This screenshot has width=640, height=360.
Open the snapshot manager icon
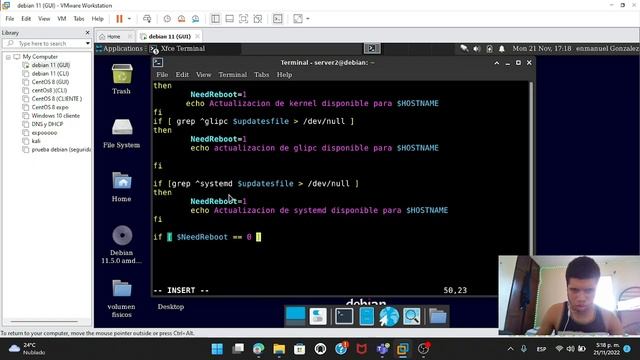tap(196, 19)
